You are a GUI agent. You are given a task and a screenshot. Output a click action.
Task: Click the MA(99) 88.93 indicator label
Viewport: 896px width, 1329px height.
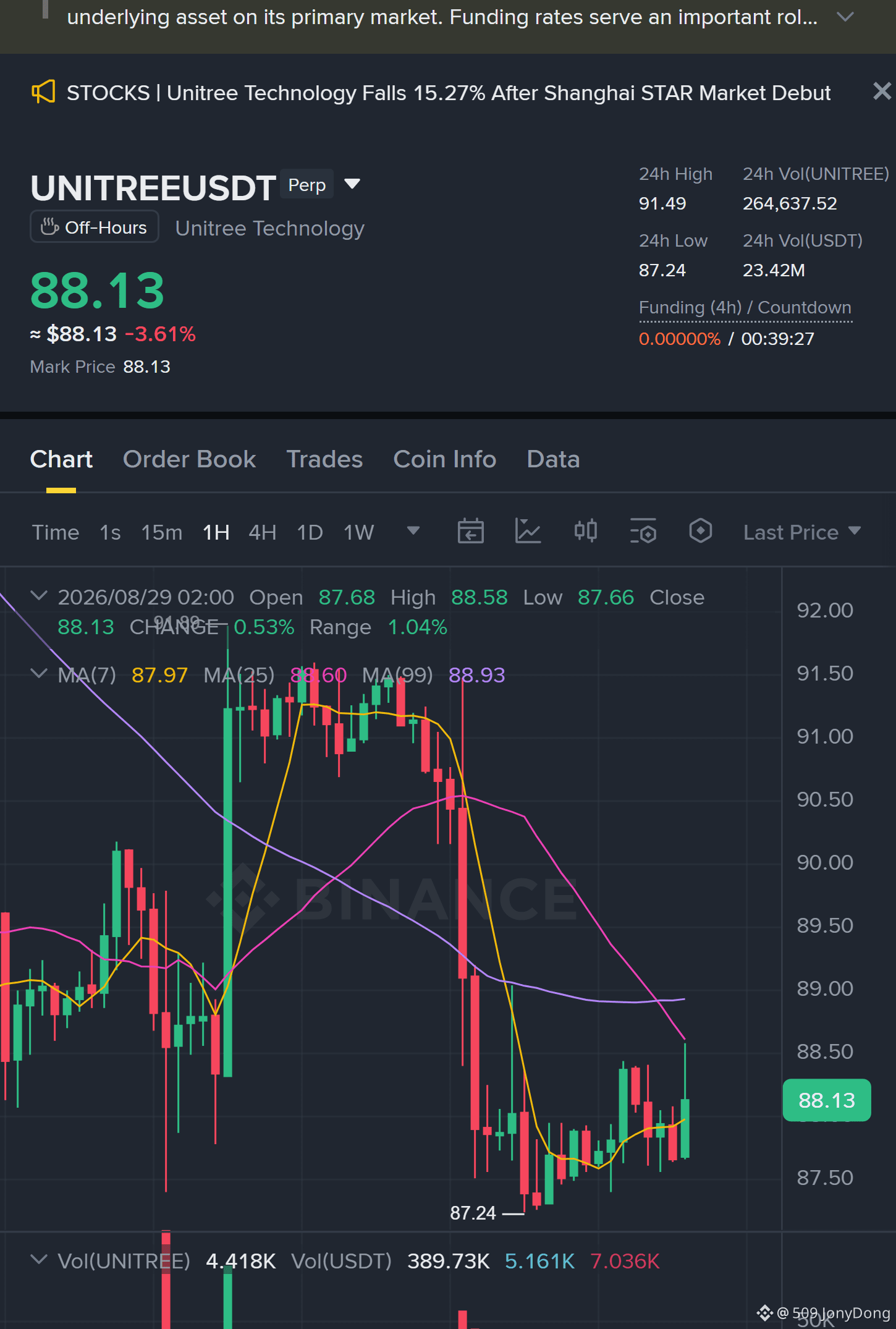(433, 675)
